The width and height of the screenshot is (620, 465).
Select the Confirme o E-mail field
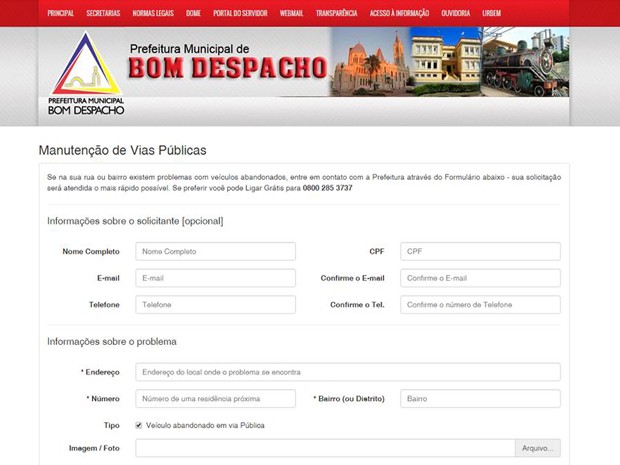480,278
